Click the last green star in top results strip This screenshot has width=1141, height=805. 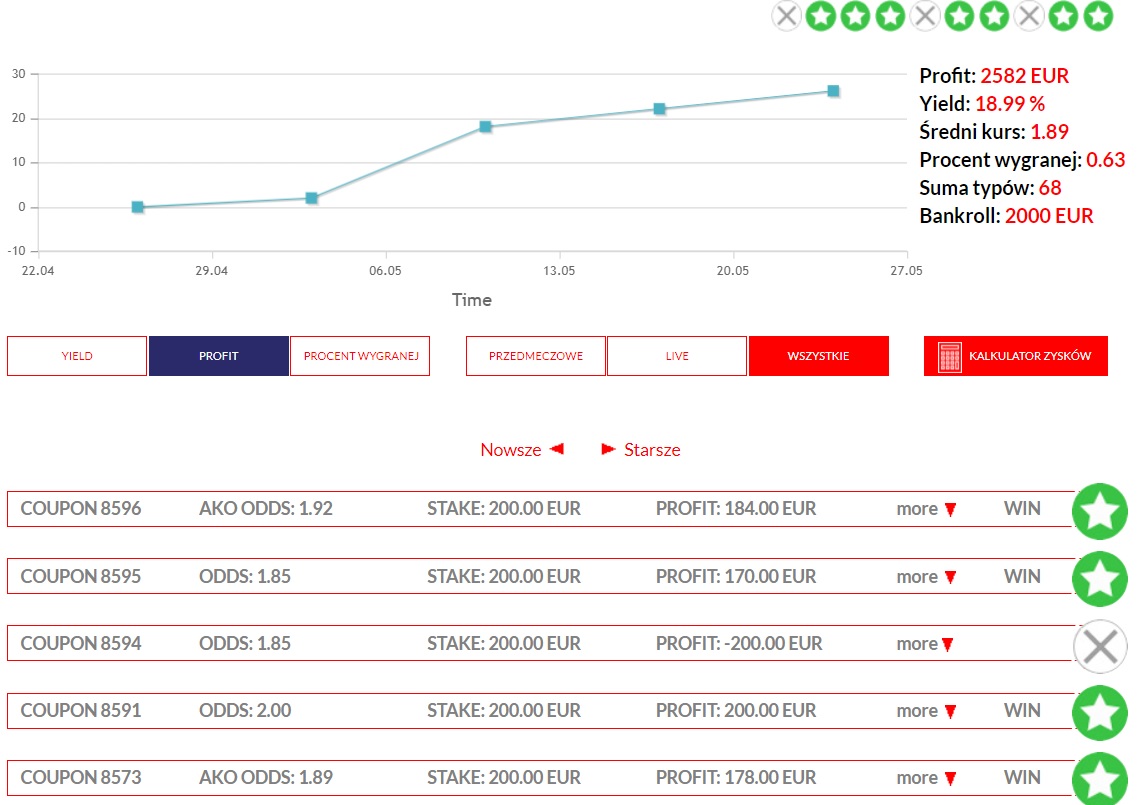pyautogui.click(x=1097, y=16)
